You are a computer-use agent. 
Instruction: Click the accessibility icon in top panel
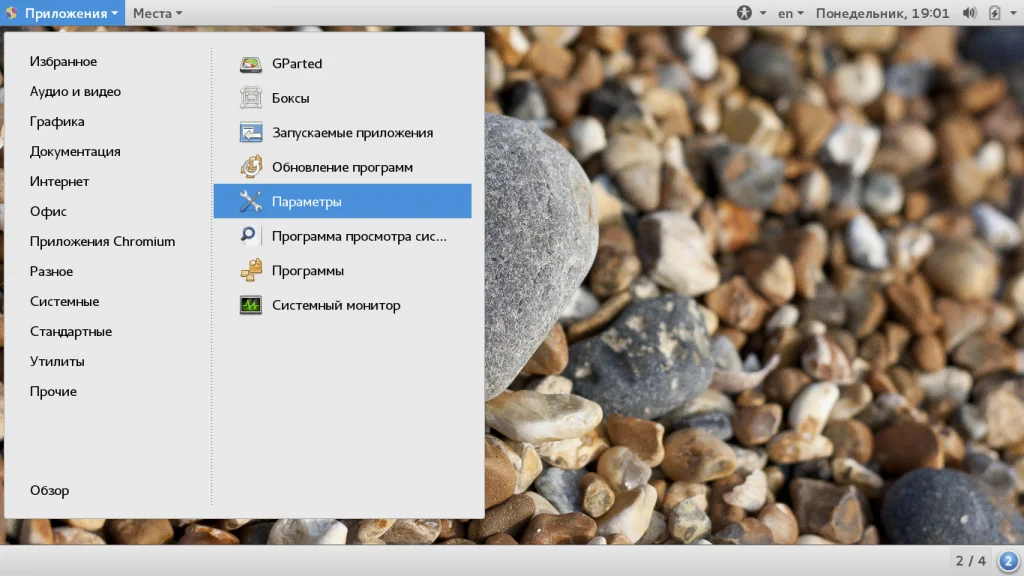744,12
